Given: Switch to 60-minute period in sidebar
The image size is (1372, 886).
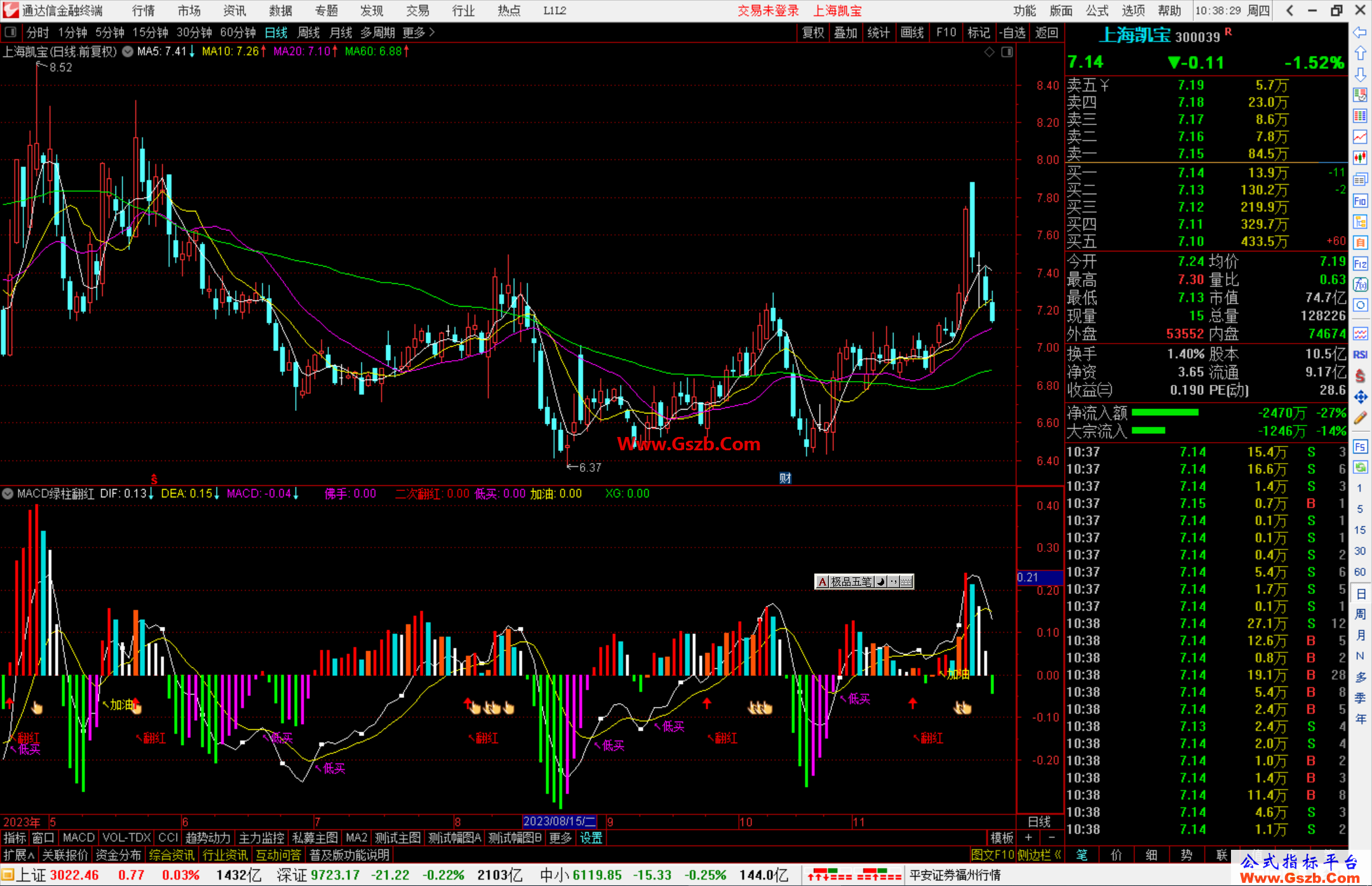Looking at the screenshot, I should pos(1360,572).
